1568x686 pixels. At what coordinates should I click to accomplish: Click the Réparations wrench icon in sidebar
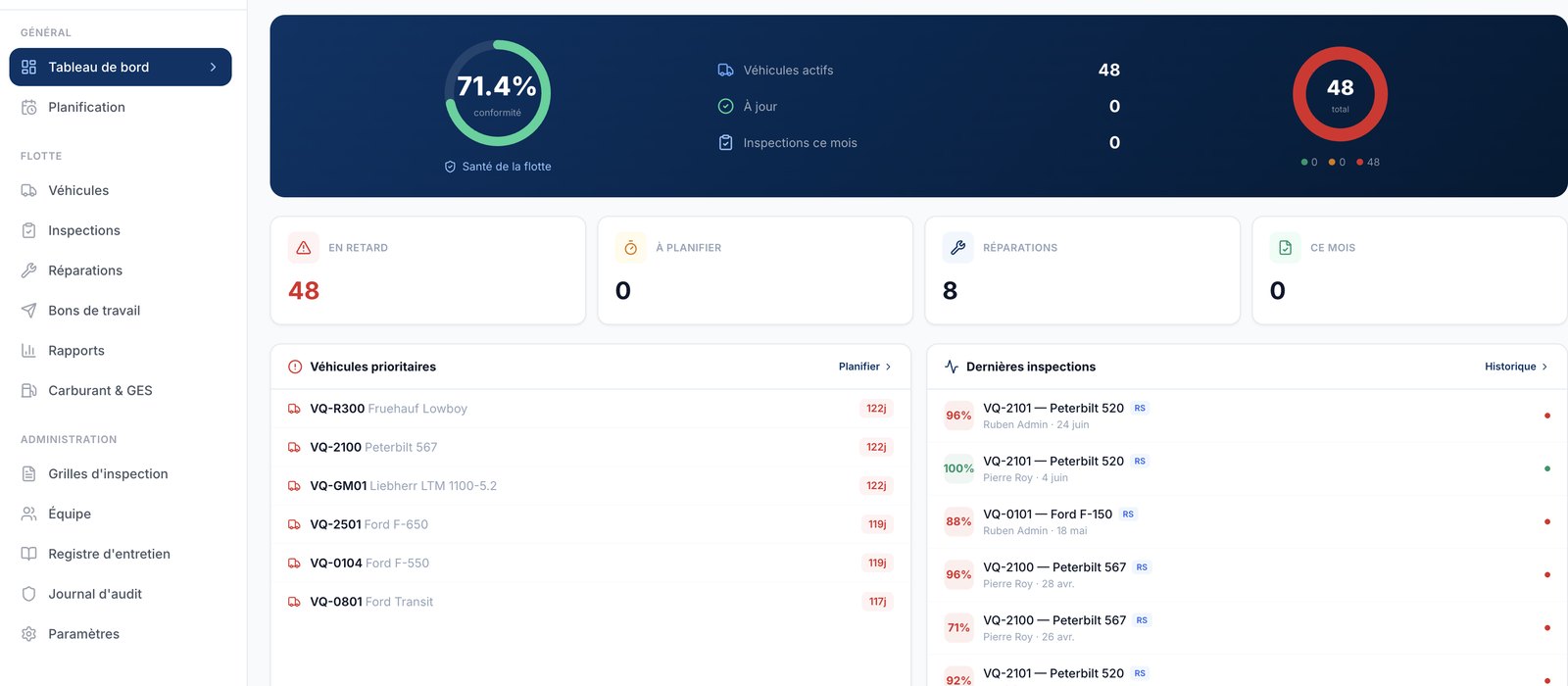tap(28, 270)
